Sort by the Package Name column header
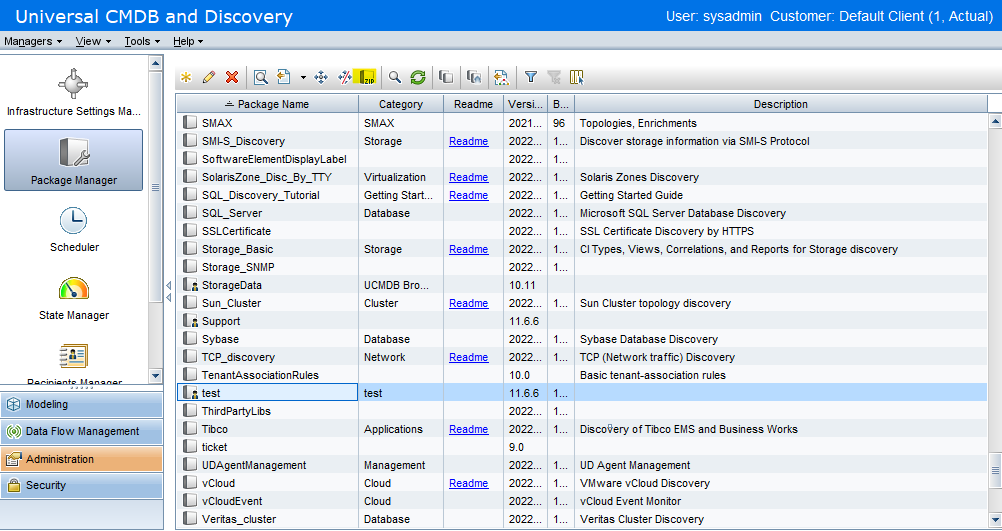This screenshot has height=531, width=1002. pos(267,104)
